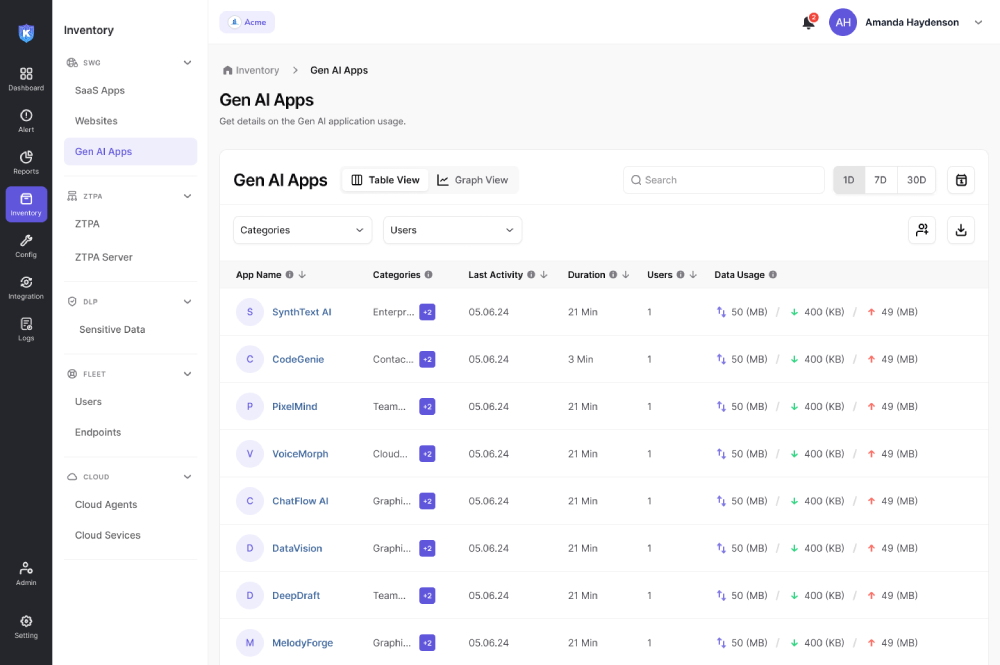Open the calendar date picker icon
1000x665 pixels.
point(961,180)
